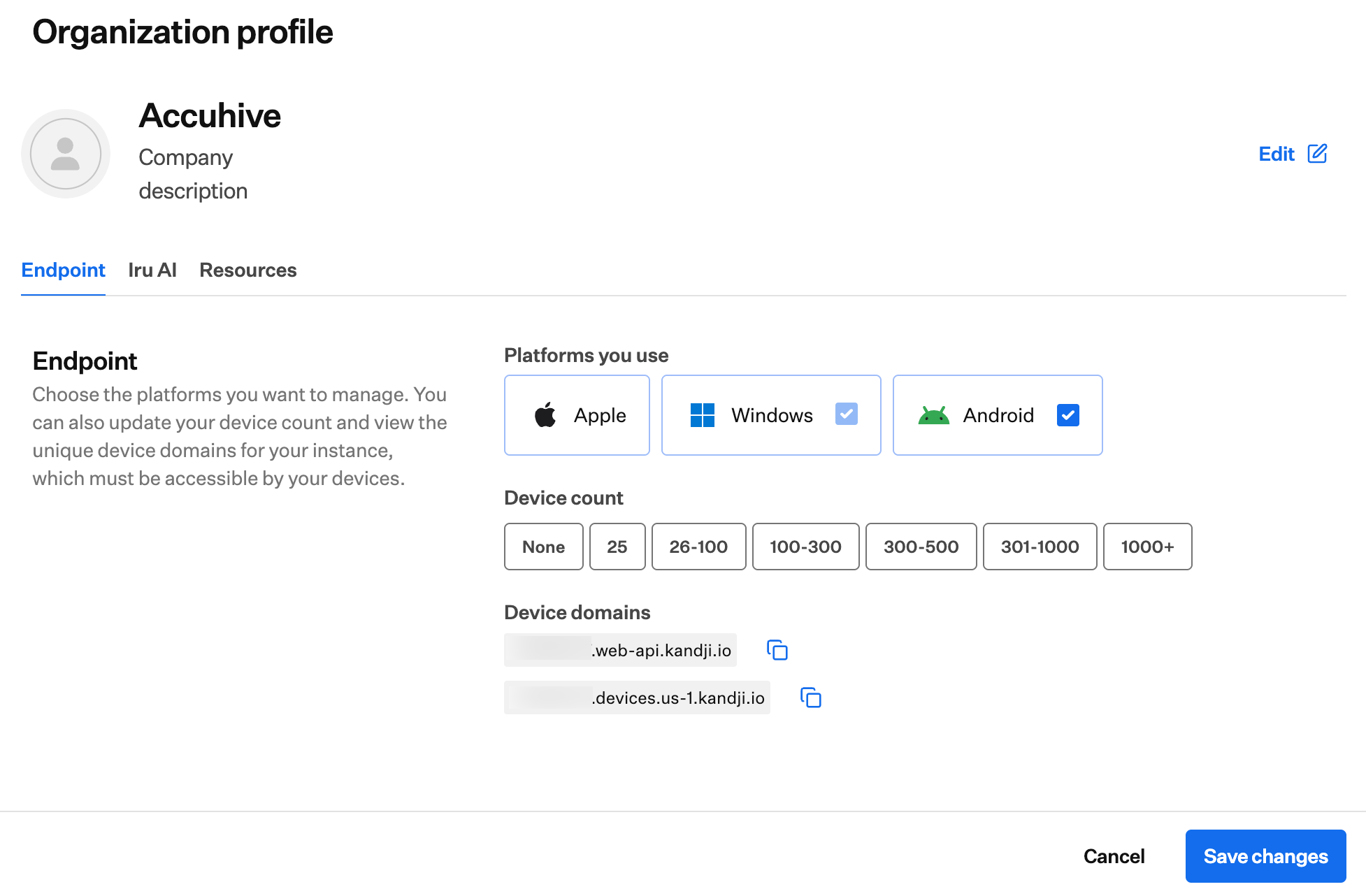Switch to the Iru AI tab
This screenshot has height=896, width=1366.
tap(152, 270)
